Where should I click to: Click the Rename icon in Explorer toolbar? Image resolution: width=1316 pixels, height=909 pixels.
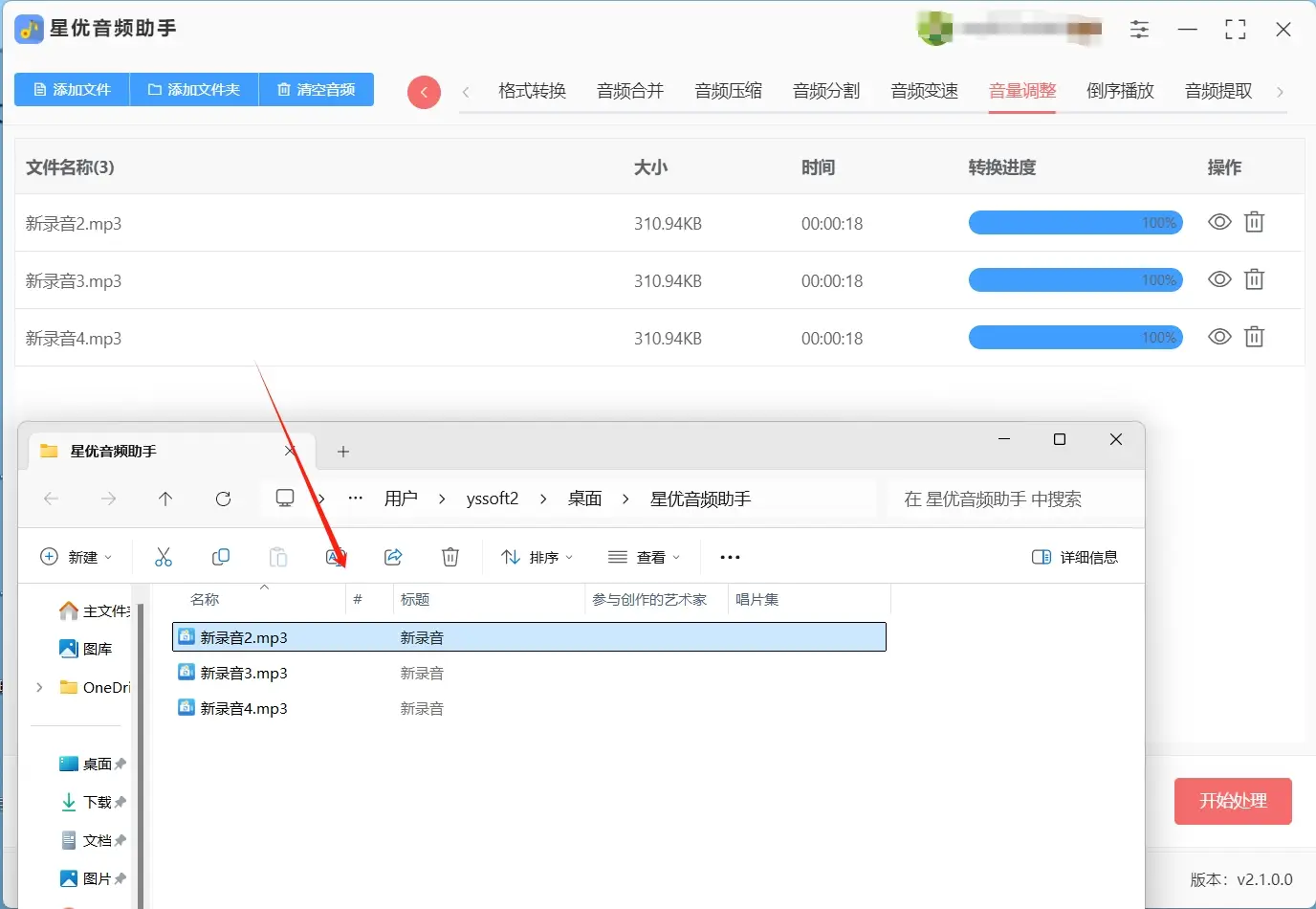tap(336, 556)
